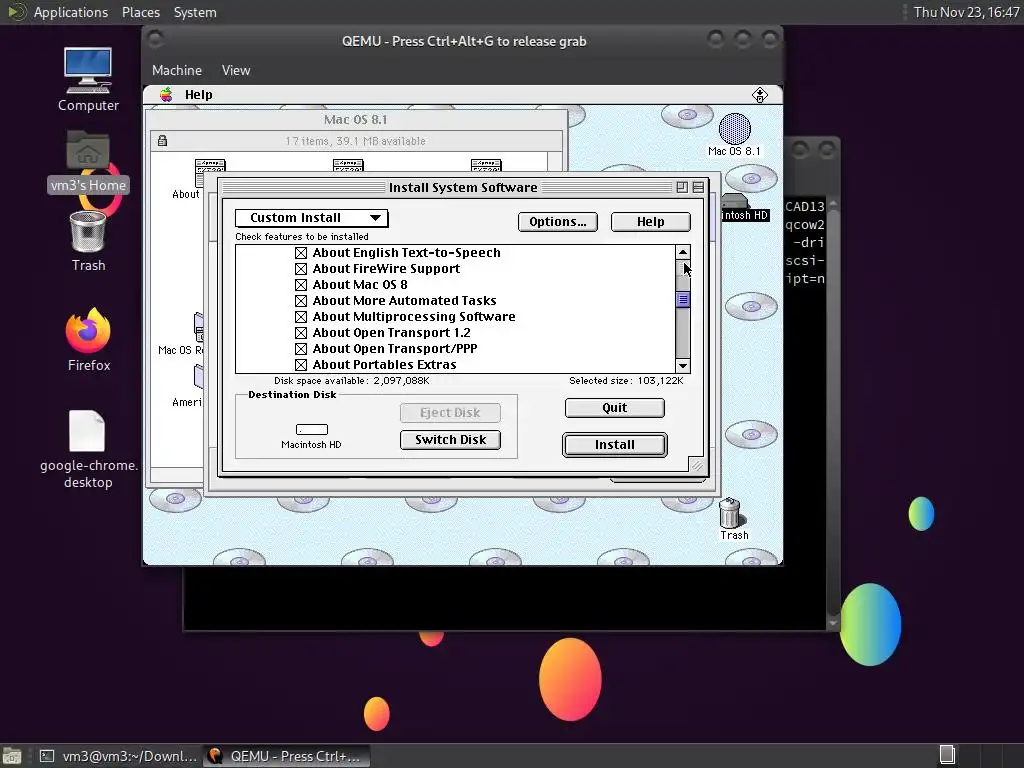
Task: Uncheck About More Automated Tasks
Action: (x=300, y=300)
